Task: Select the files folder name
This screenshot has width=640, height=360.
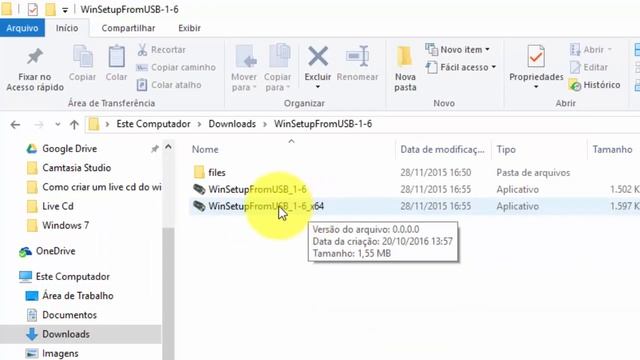Action: (217, 173)
